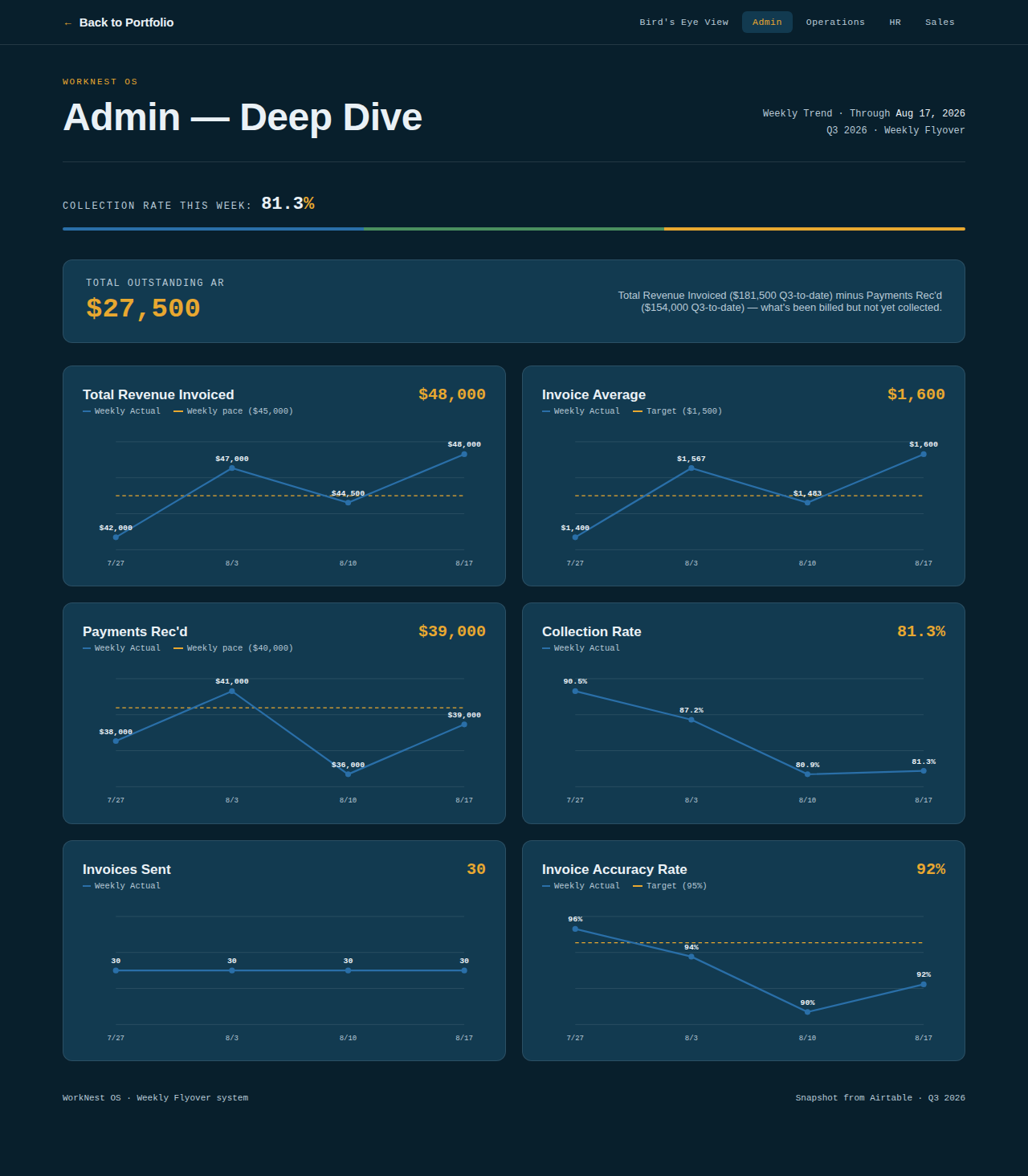Click the 96% accuracy data point

point(575,929)
